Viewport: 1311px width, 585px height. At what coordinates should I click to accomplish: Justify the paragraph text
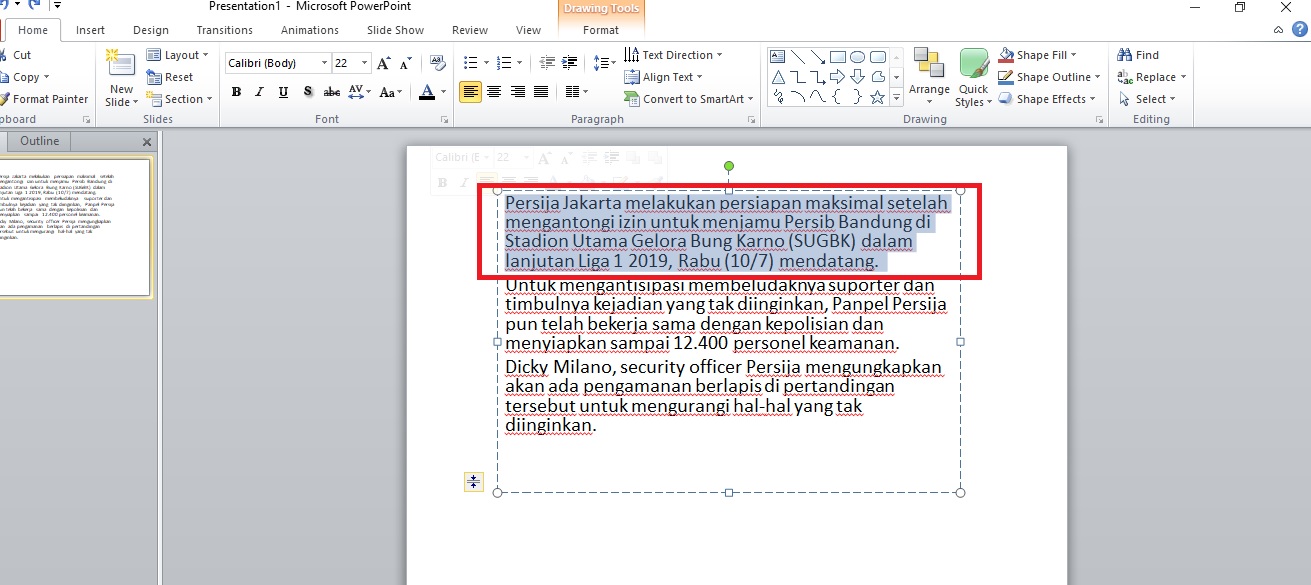(541, 92)
